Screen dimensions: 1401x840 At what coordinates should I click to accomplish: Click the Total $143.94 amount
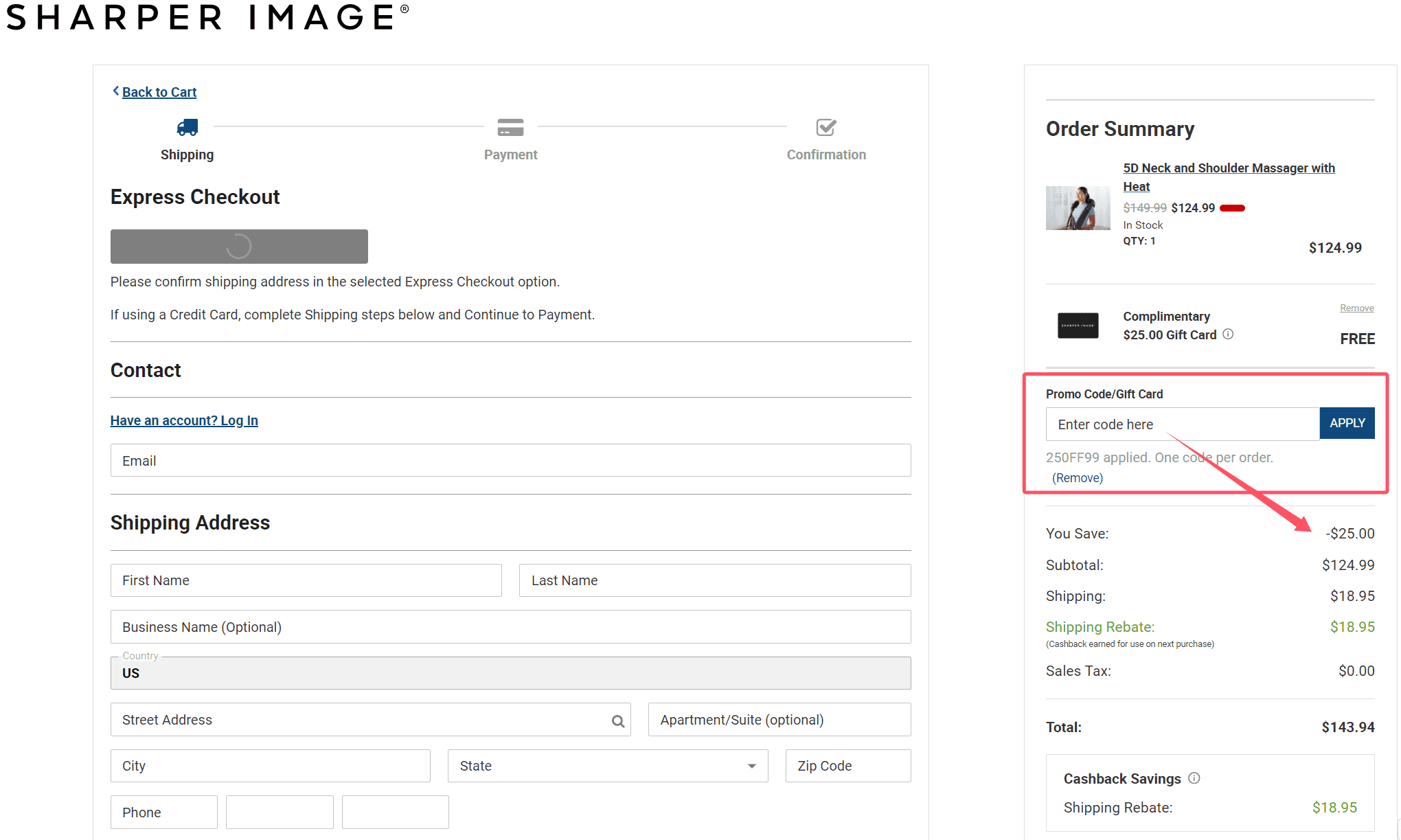point(1347,727)
